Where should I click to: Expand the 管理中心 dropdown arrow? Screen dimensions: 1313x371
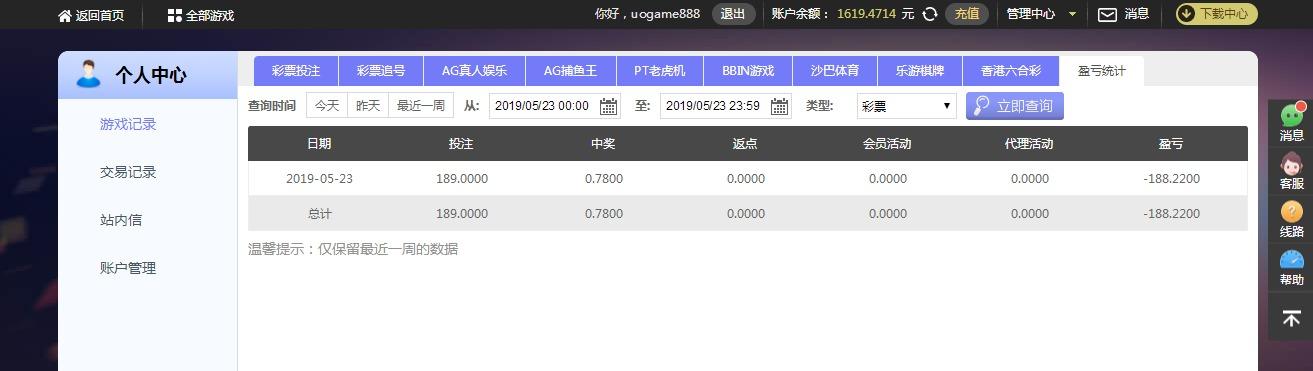[x=1073, y=14]
